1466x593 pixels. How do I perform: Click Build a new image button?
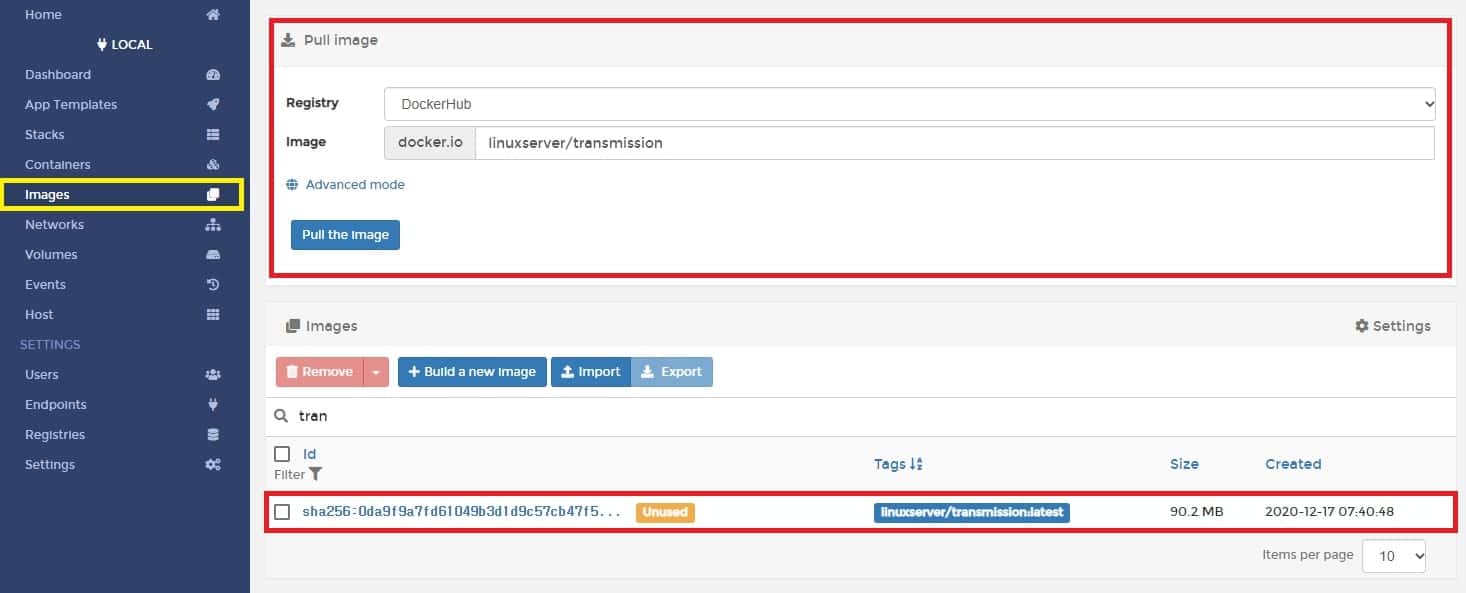point(472,372)
